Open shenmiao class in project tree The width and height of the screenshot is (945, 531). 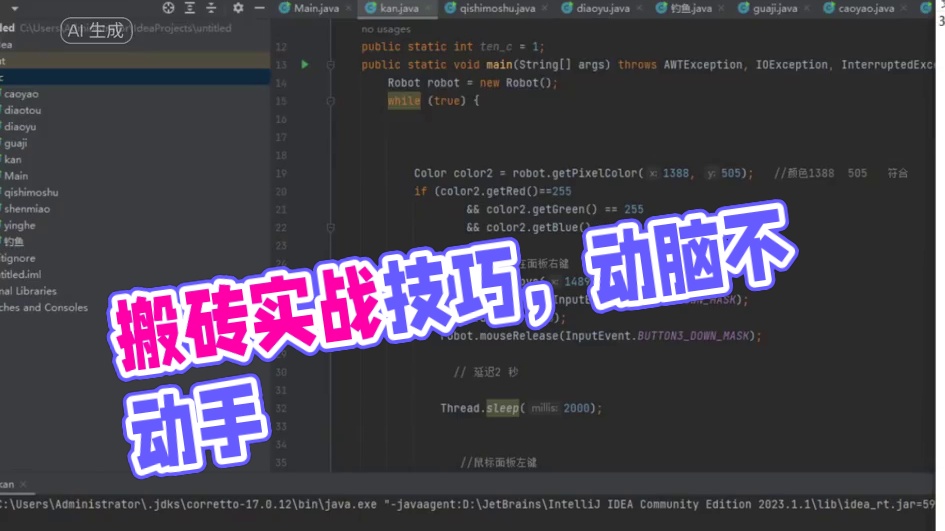(26, 209)
